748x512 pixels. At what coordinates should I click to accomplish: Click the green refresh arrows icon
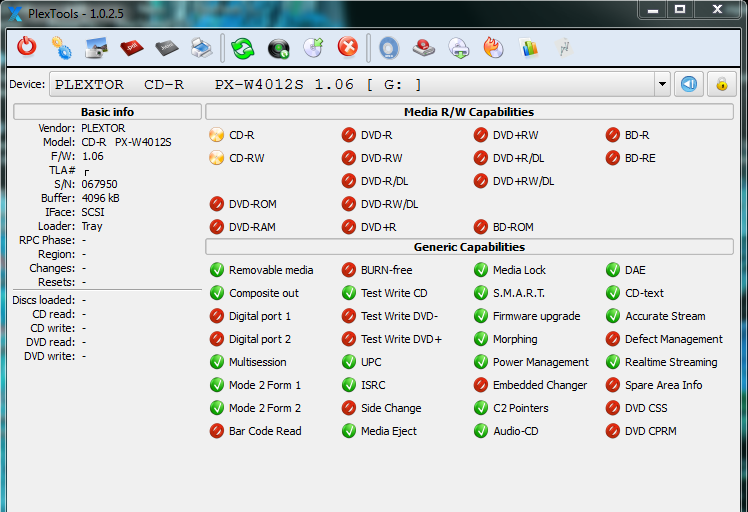point(243,48)
